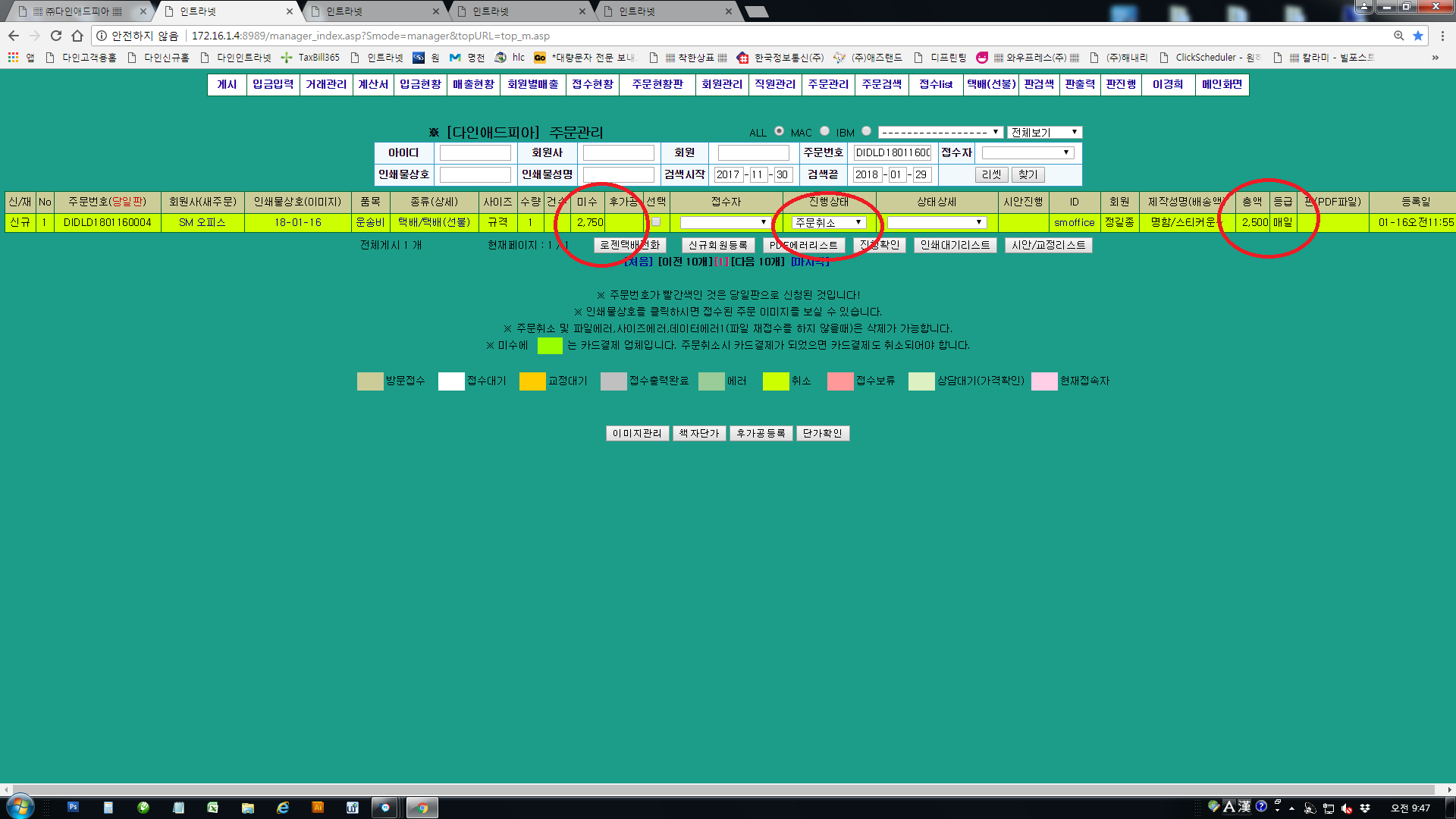The height and width of the screenshot is (819, 1456).
Task: Launch Excel from the taskbar
Action: coord(213,808)
